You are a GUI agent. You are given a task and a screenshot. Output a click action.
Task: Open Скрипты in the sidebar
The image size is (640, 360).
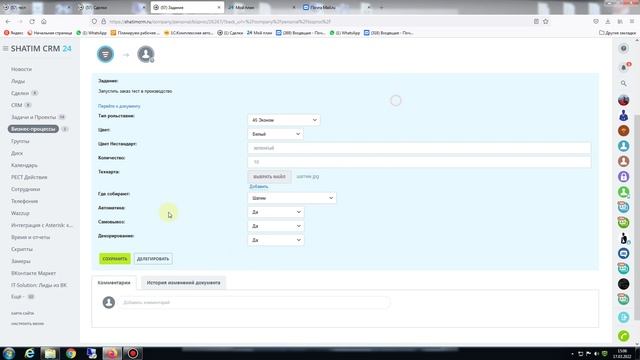(22, 249)
